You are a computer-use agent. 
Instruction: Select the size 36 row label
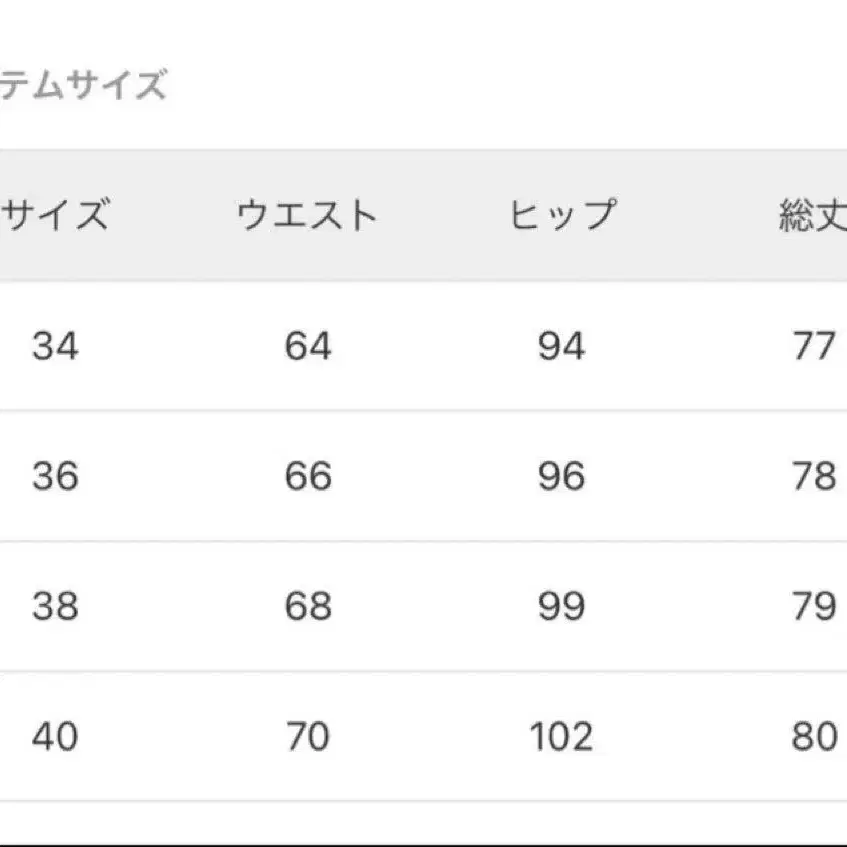[55, 476]
